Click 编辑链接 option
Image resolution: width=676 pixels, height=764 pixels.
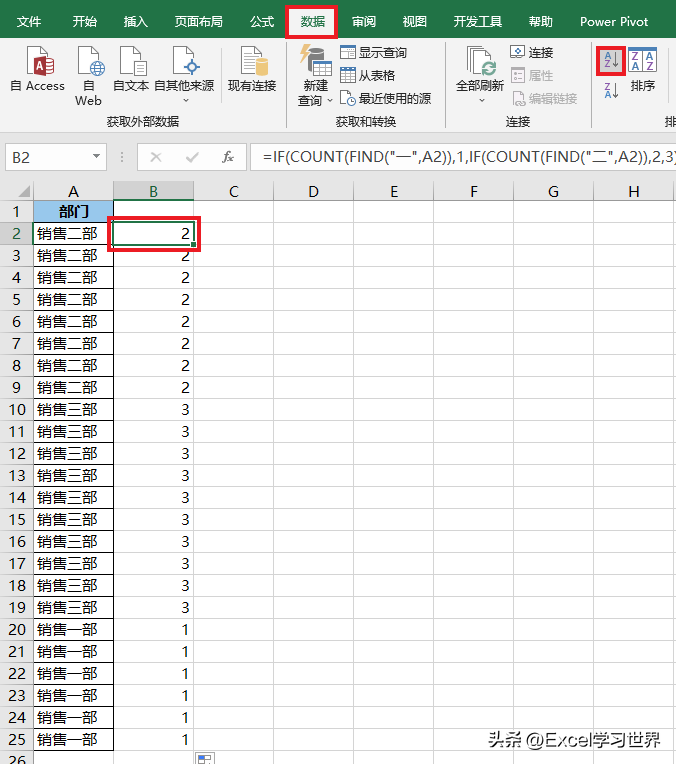pyautogui.click(x=544, y=98)
